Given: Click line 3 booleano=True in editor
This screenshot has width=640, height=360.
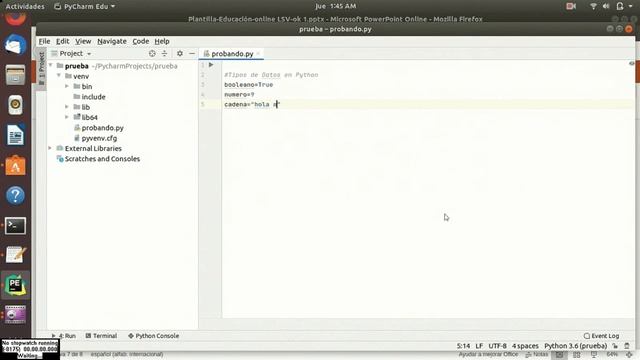Looking at the screenshot, I should coord(249,84).
